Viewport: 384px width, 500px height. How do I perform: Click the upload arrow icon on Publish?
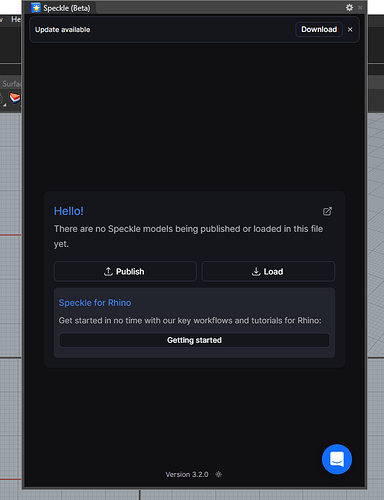108,271
